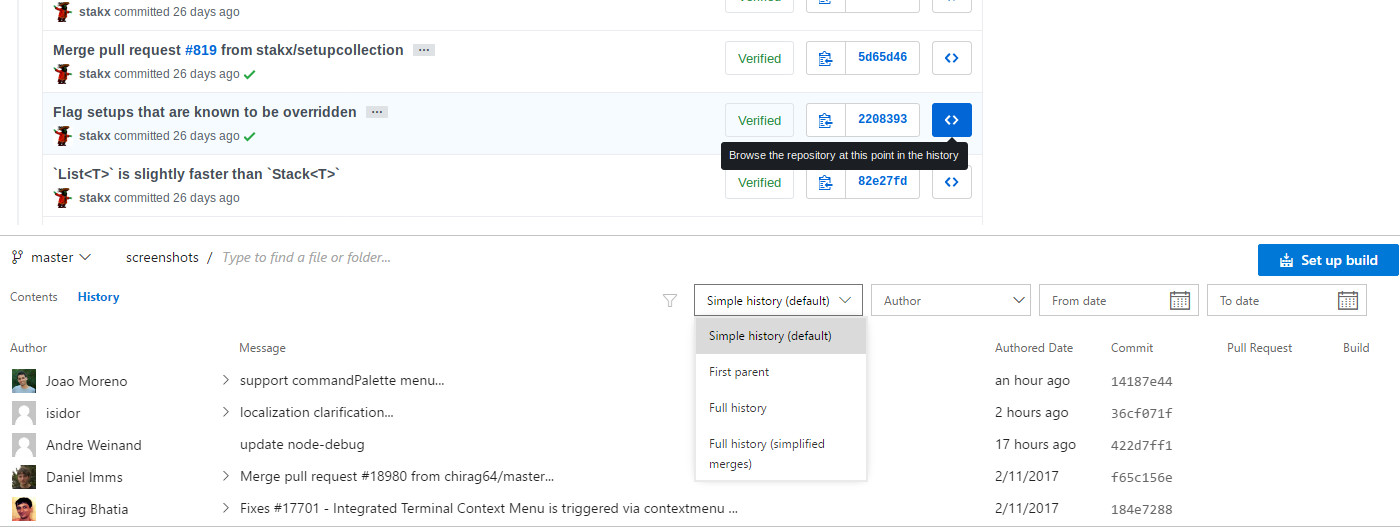The width and height of the screenshot is (1400, 527).
Task: Click the Set up build button
Action: (x=1328, y=260)
